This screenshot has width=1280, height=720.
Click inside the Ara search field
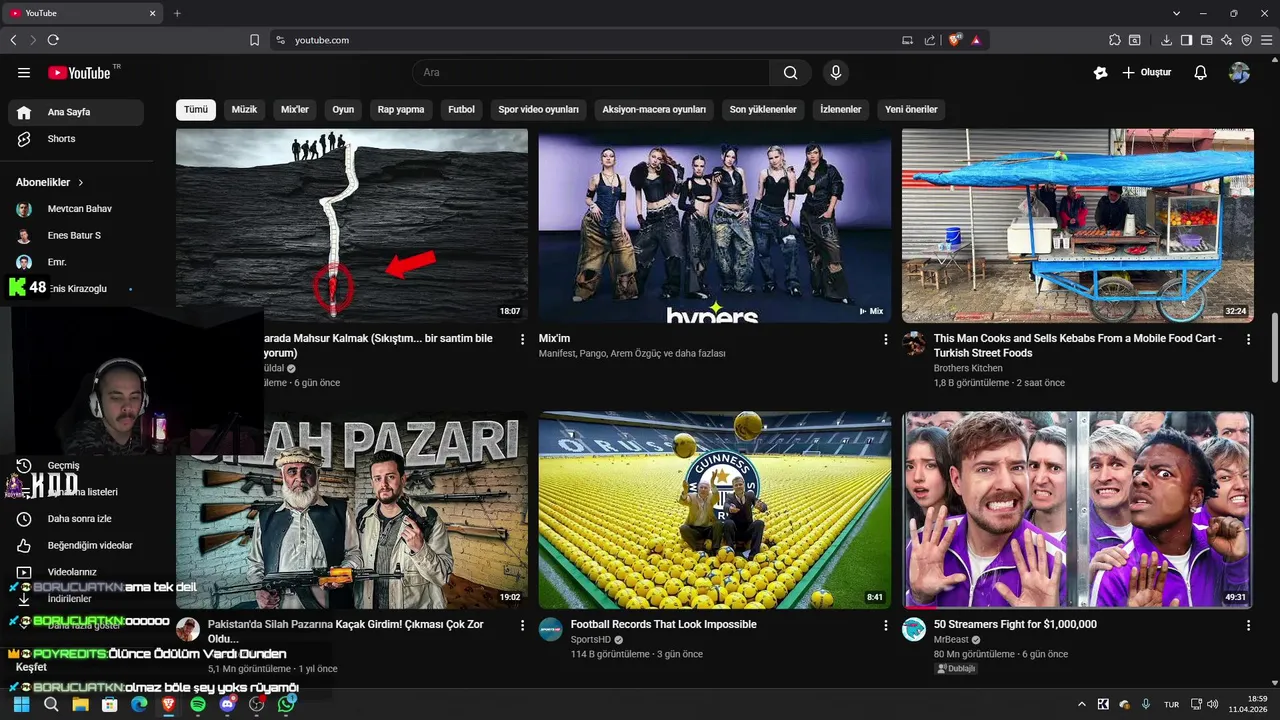click(590, 72)
